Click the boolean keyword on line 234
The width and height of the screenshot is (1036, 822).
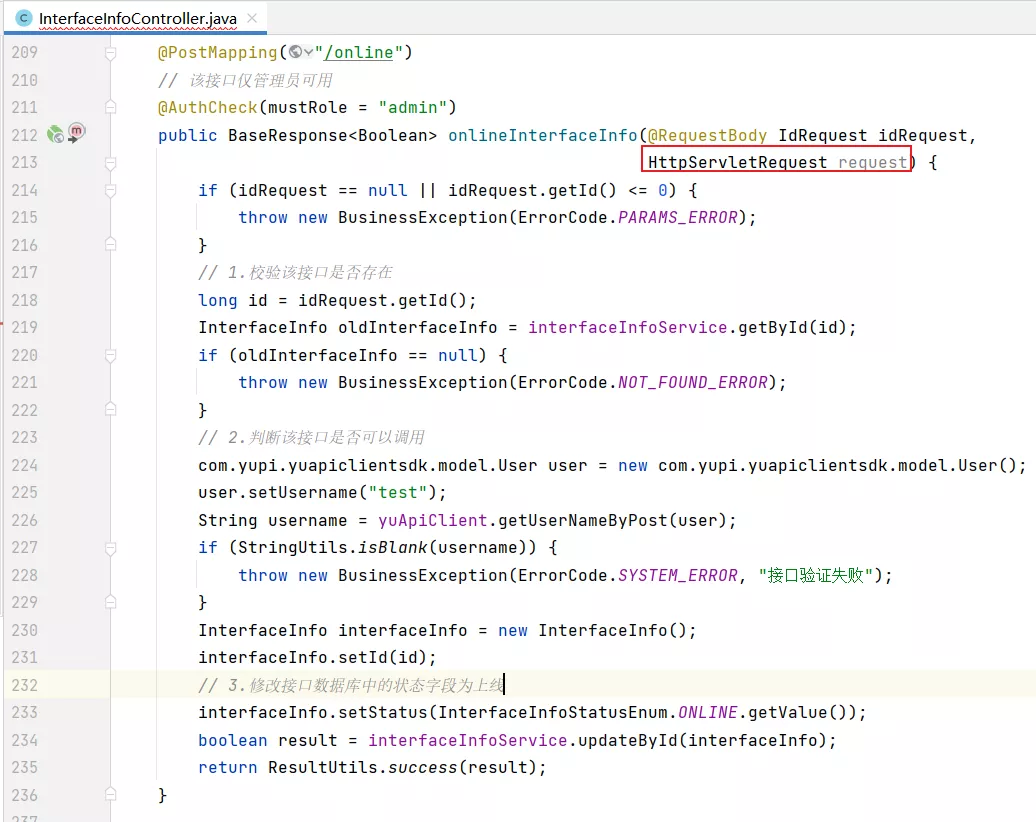233,740
